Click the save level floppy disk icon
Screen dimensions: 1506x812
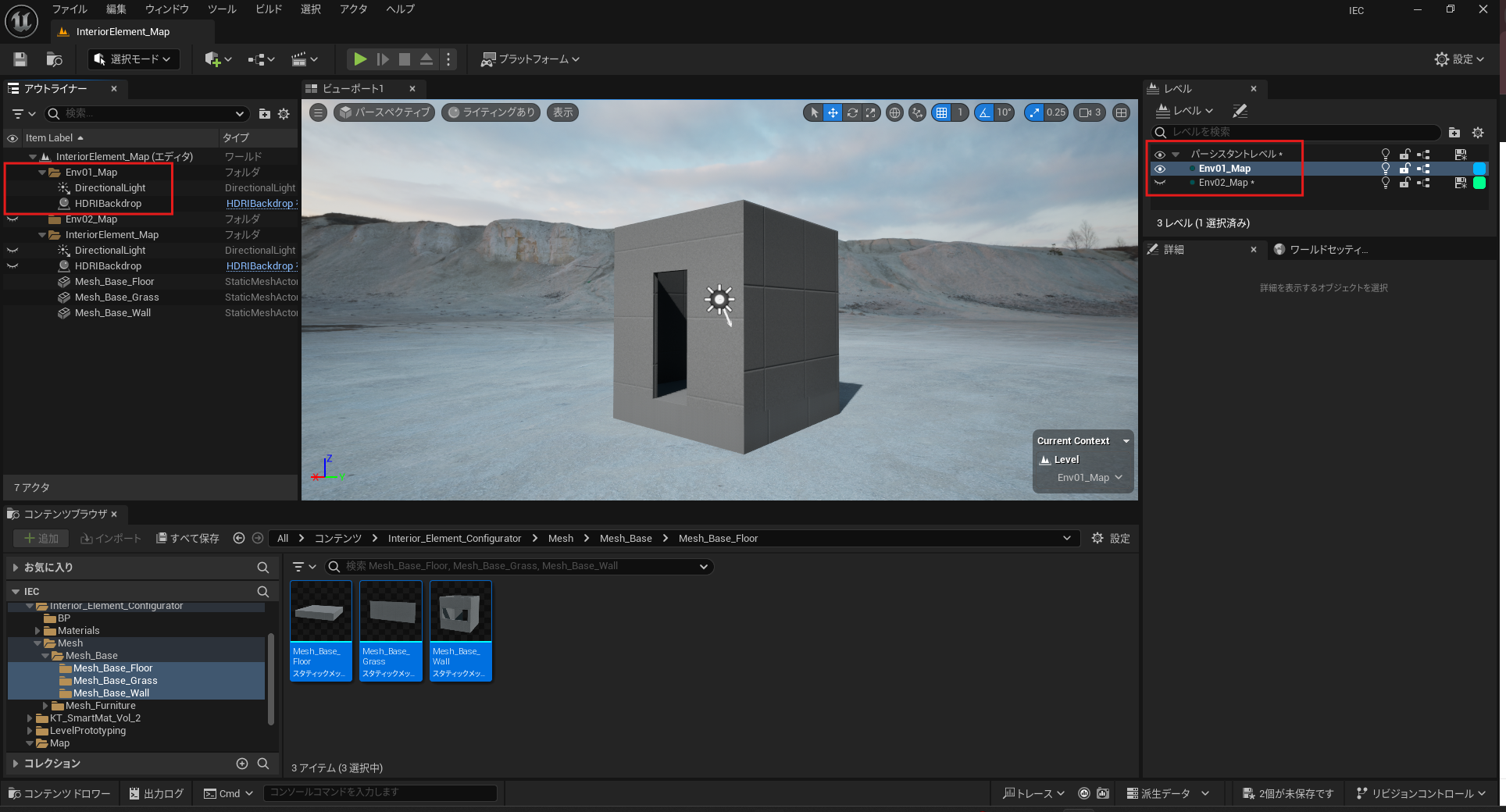coord(20,59)
